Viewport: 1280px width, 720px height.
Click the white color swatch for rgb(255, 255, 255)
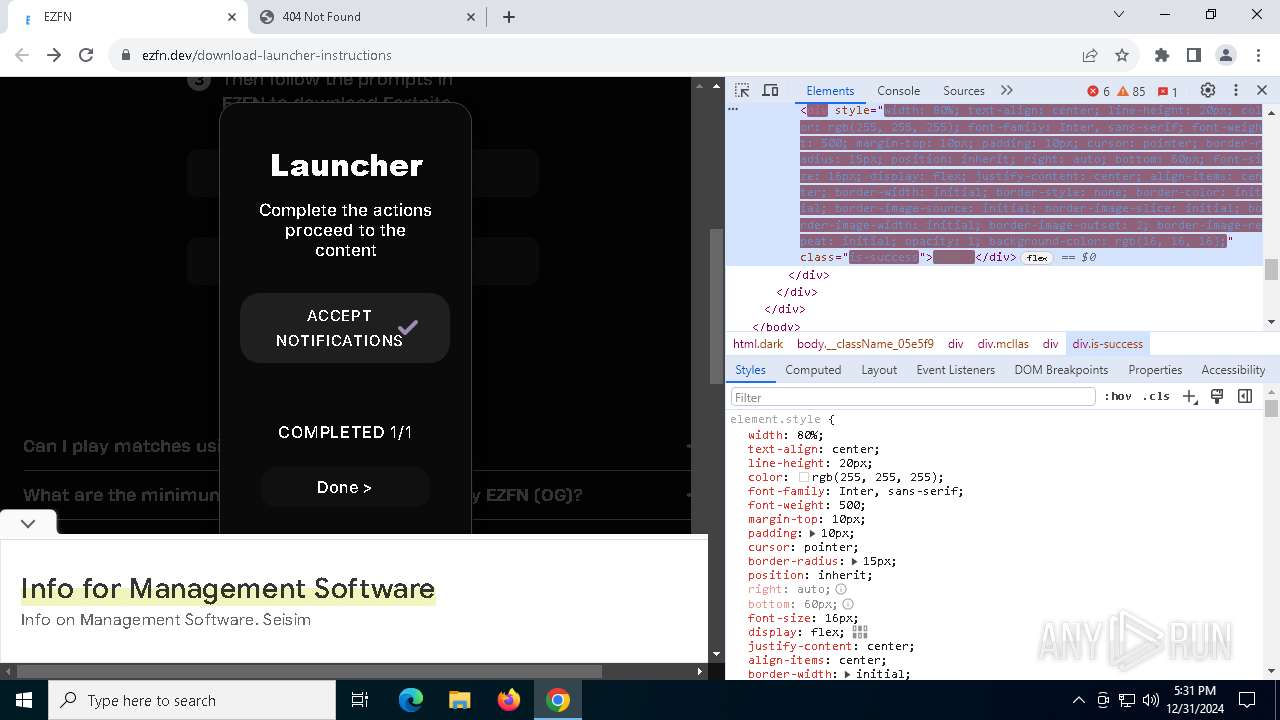[804, 478]
